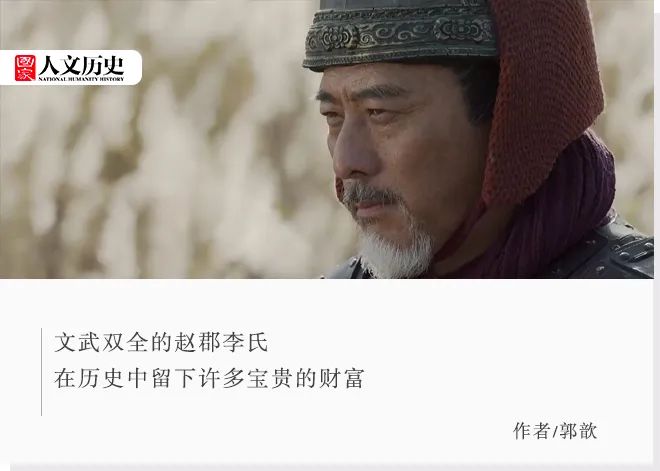
Task: Click the author name 郭歆
Action: click(x=578, y=431)
